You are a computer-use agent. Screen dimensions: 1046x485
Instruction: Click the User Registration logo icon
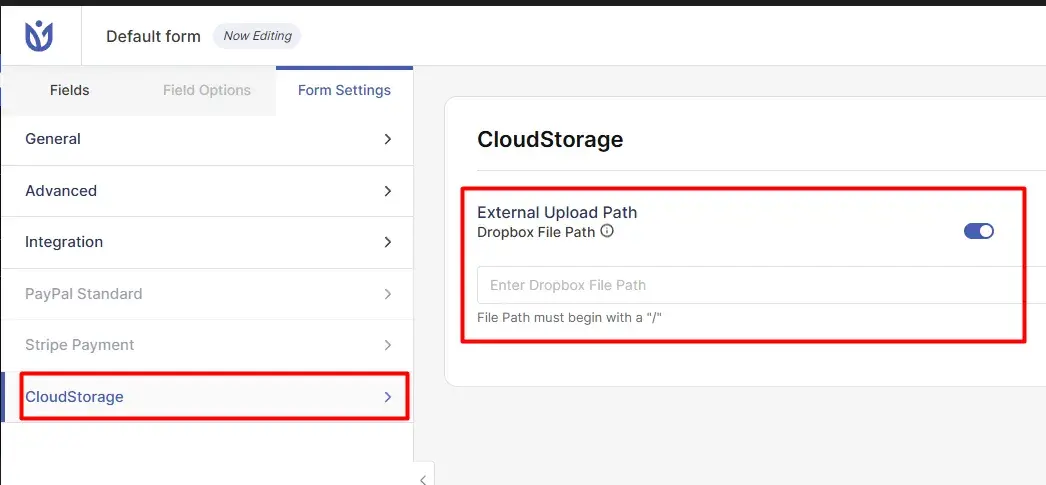click(x=39, y=36)
